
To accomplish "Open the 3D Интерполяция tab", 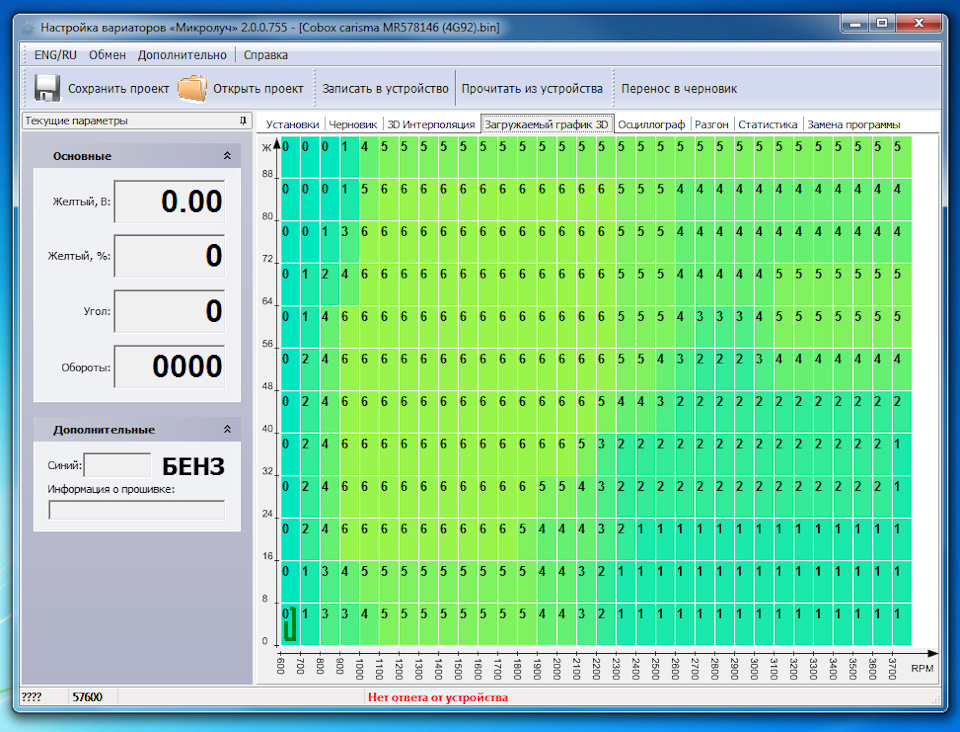I will pos(431,124).
